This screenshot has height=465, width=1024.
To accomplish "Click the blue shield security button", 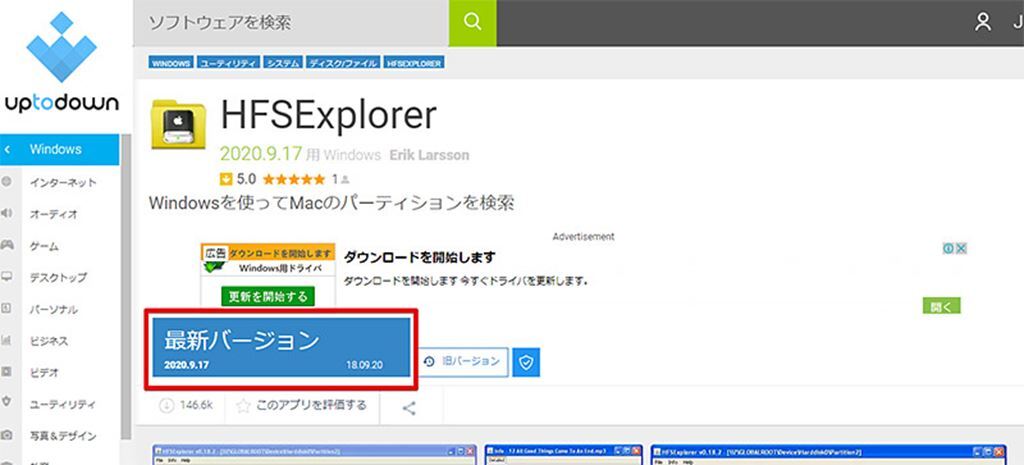I will 526,362.
